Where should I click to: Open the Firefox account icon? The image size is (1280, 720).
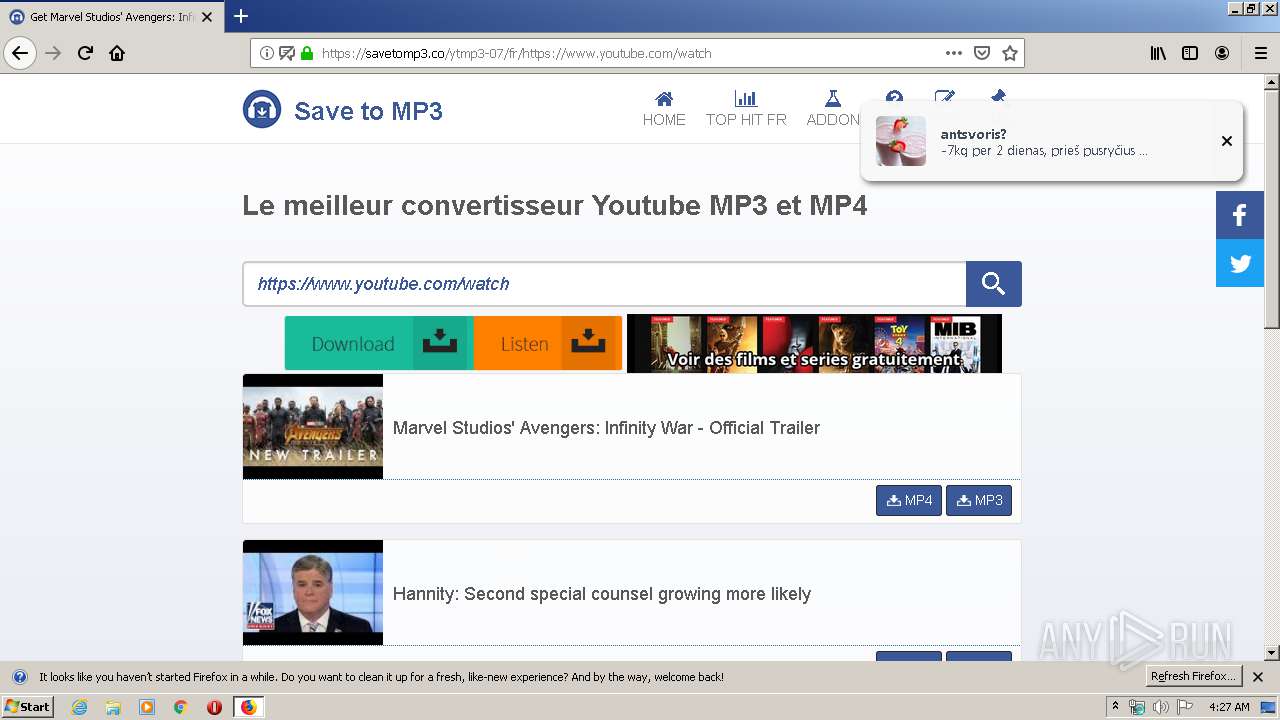[1222, 53]
